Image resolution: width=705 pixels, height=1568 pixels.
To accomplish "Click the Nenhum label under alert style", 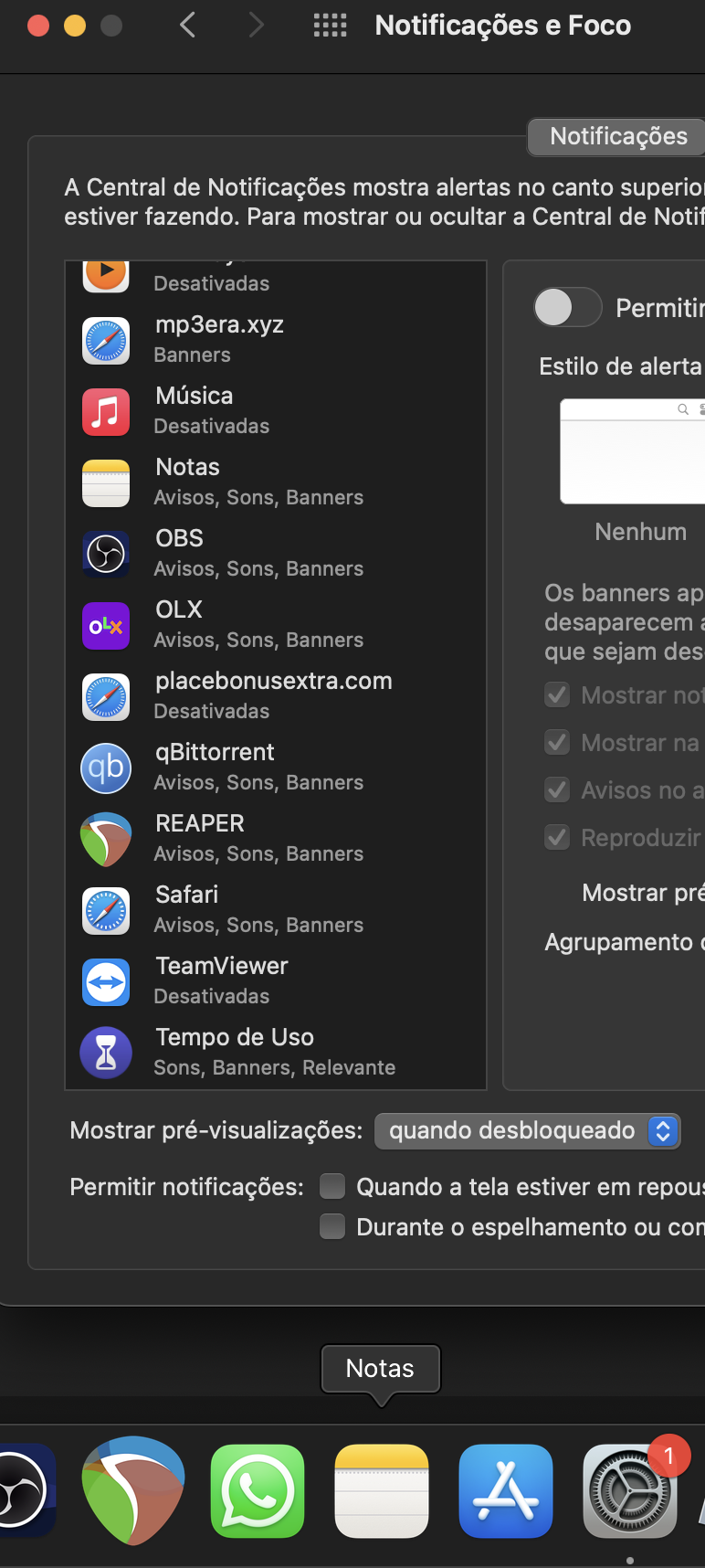I will [641, 532].
